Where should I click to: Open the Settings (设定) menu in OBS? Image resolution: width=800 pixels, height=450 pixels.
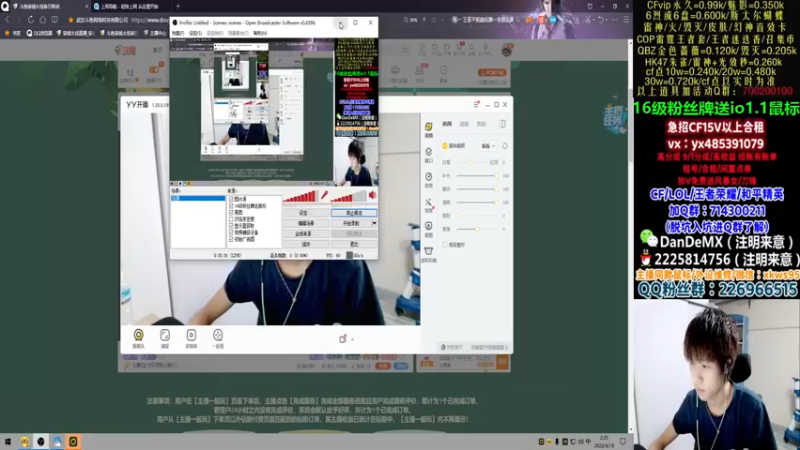[195, 33]
